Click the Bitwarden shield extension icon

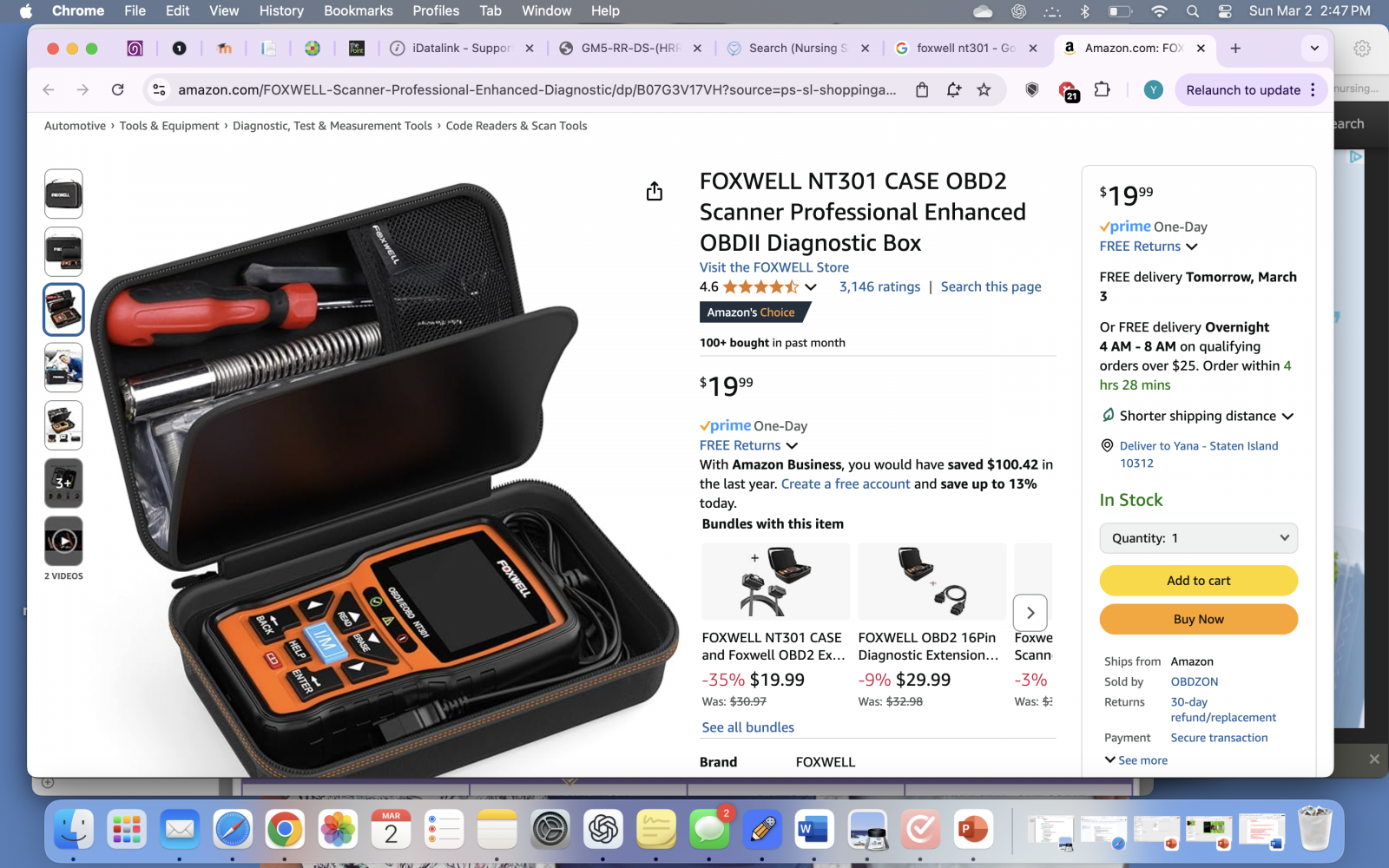[x=1032, y=89]
